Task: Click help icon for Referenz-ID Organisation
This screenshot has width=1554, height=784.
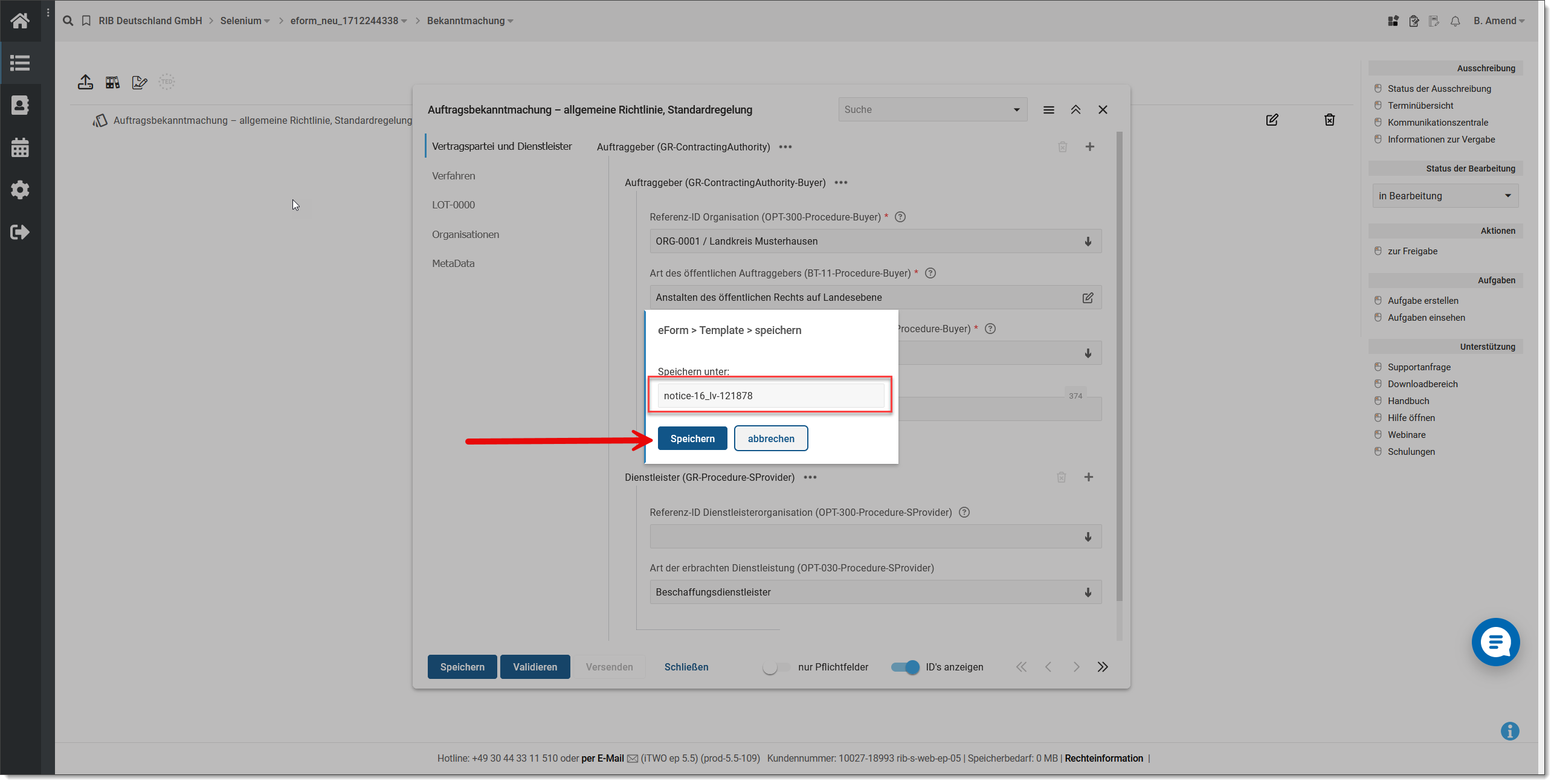Action: [900, 217]
